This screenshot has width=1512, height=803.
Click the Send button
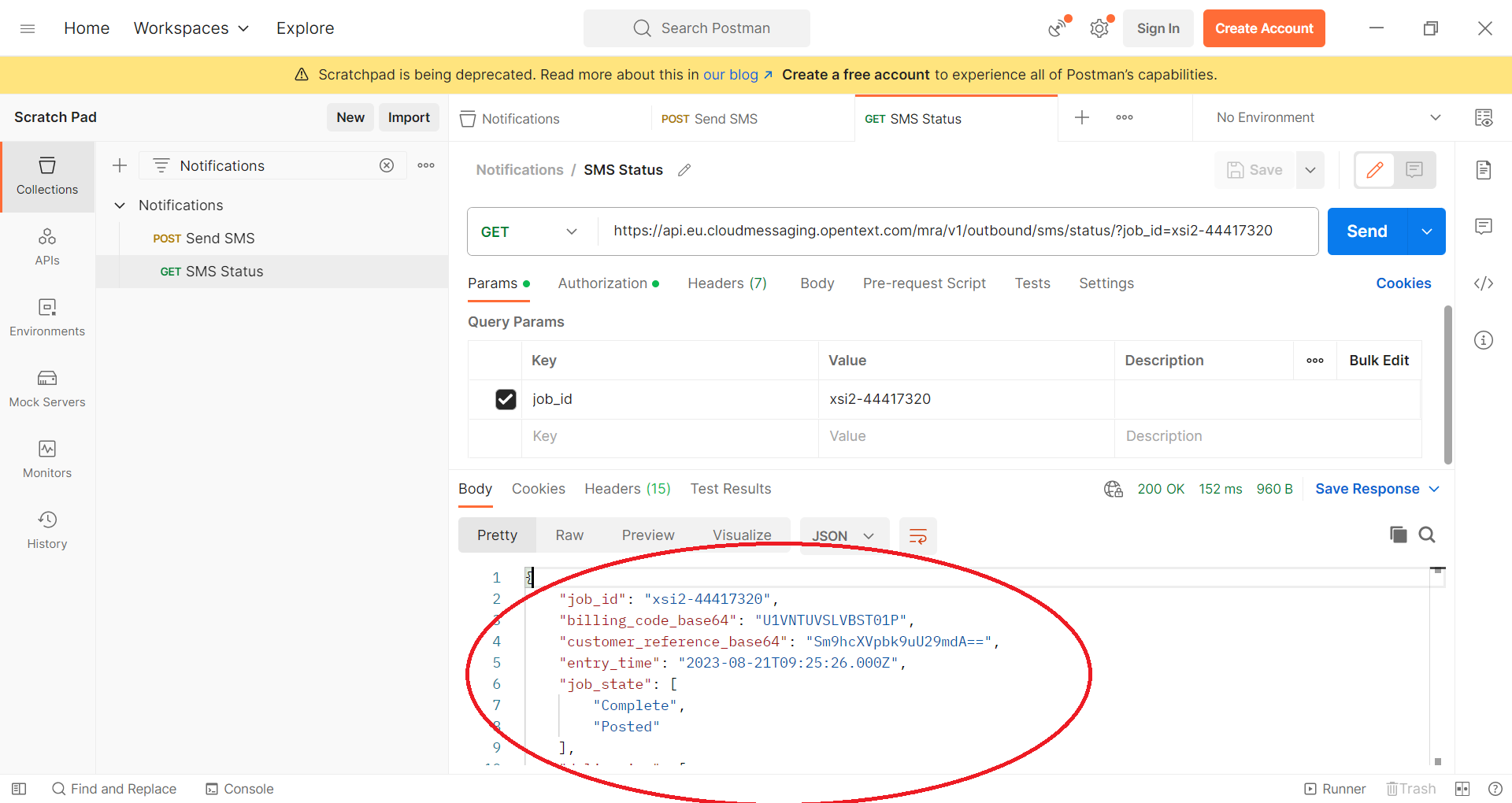click(x=1366, y=231)
